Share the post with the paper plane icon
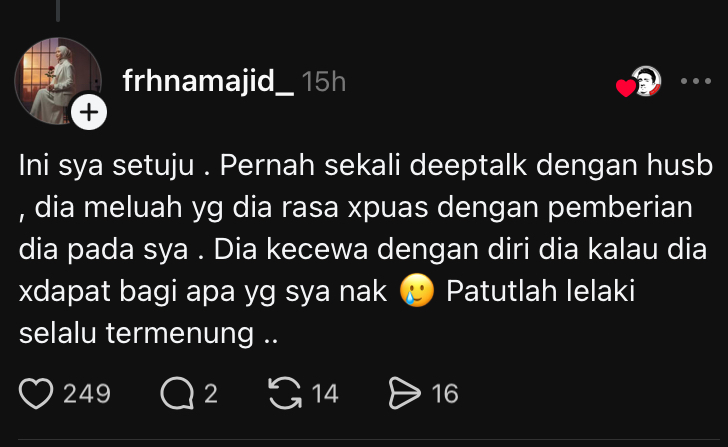The image size is (728, 447). pyautogui.click(x=404, y=393)
